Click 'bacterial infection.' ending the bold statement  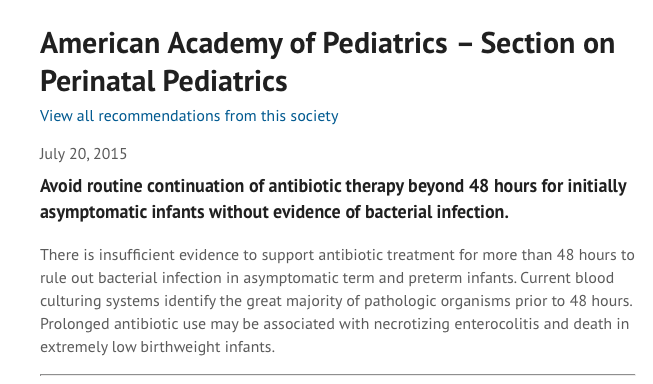pyautogui.click(x=437, y=212)
